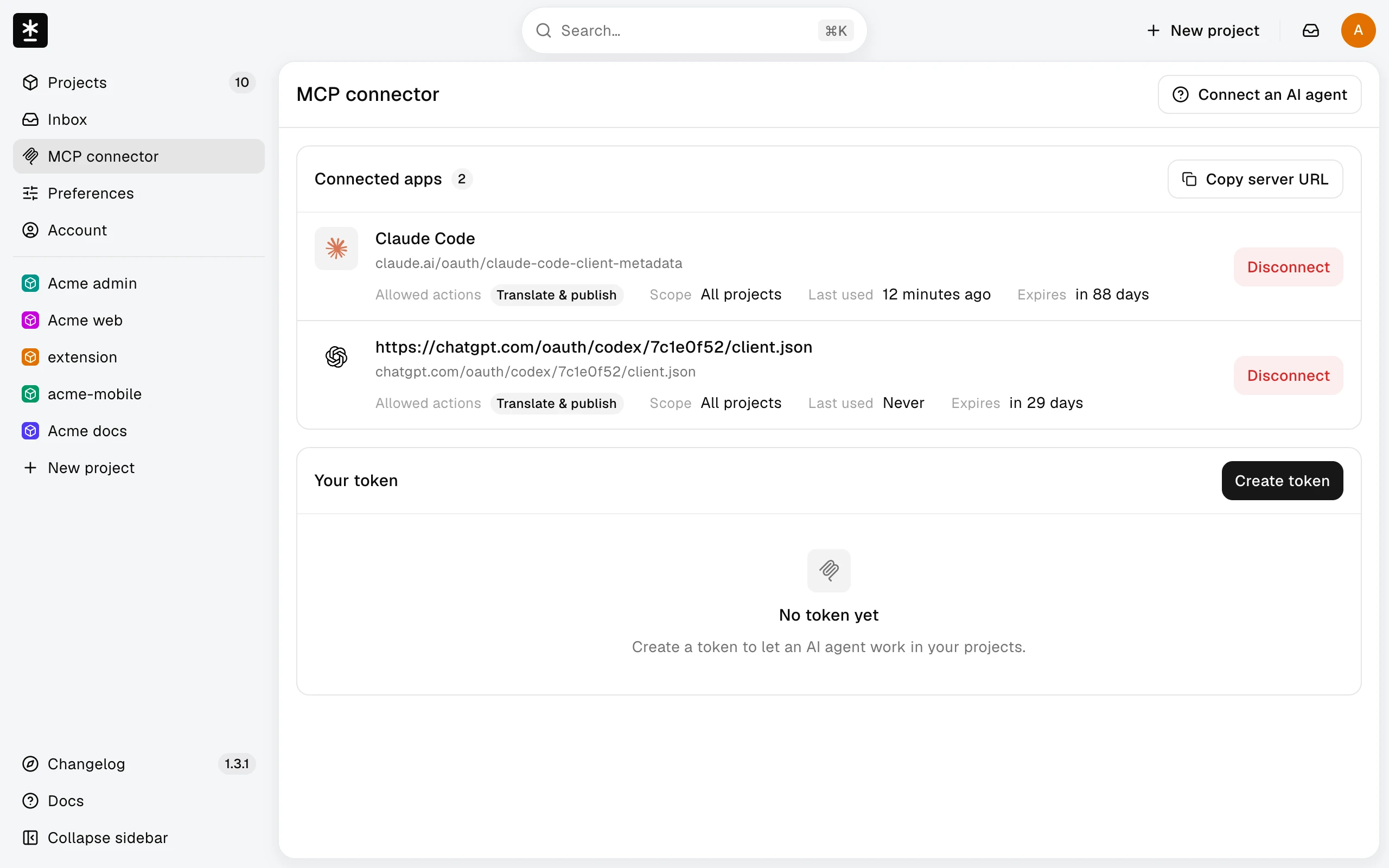Viewport: 1389px width, 868px height.
Task: Click the Last used 'Never' value
Action: pyautogui.click(x=903, y=403)
